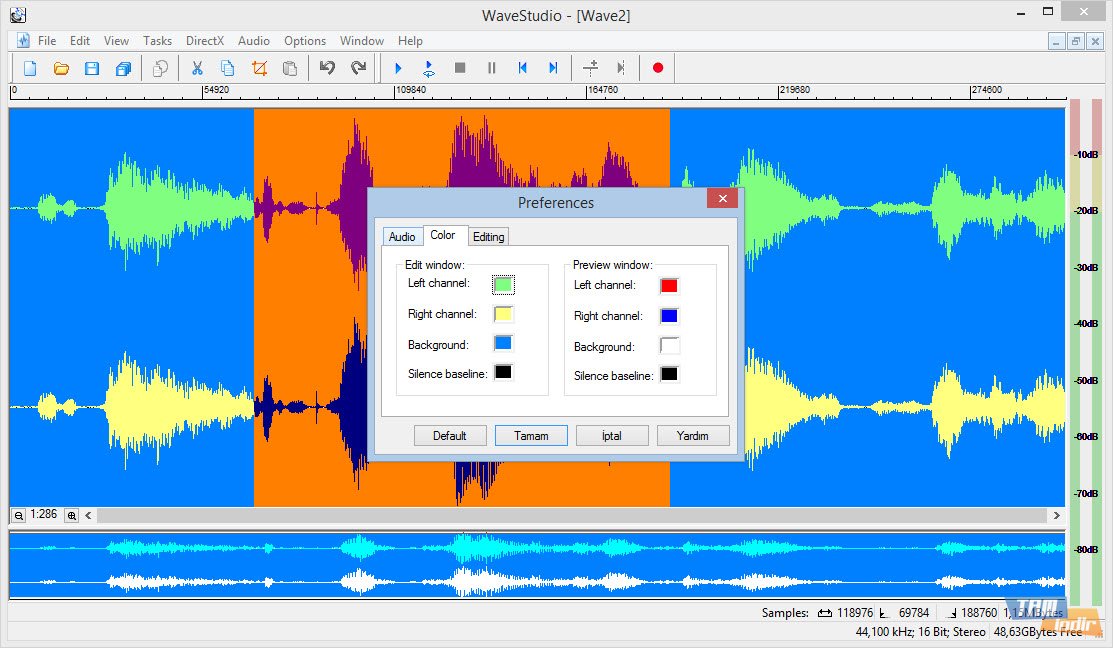Start playback with the Play button
Image resolution: width=1113 pixels, height=648 pixels.
[398, 68]
